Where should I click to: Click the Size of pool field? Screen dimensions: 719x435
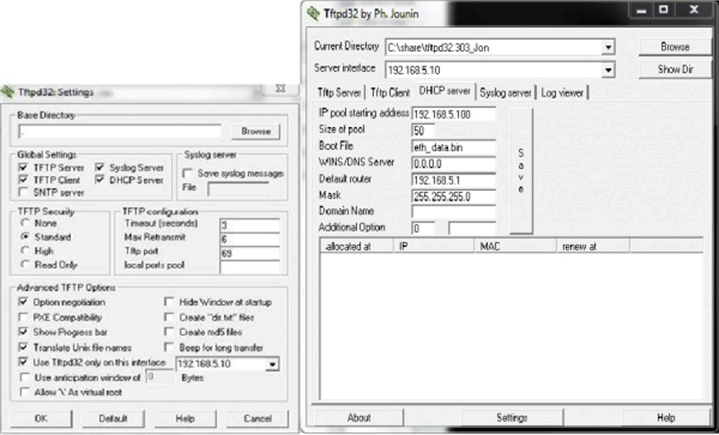point(423,131)
